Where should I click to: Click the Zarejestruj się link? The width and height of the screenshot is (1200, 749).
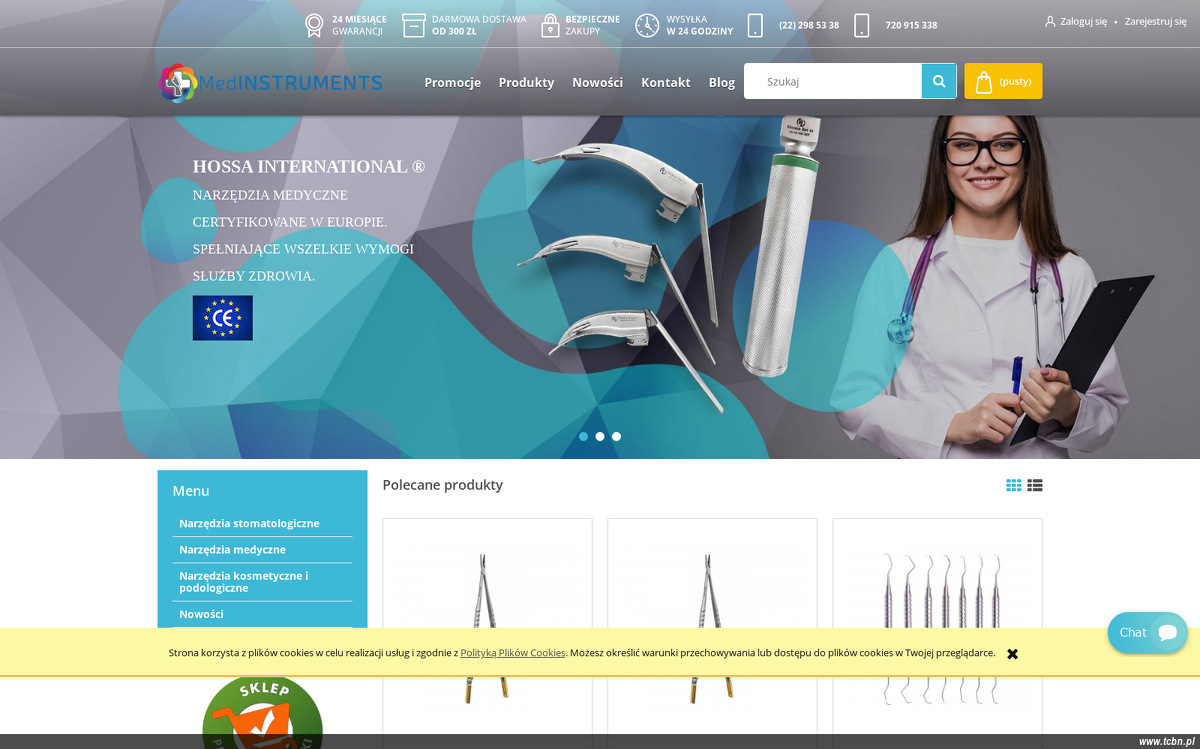click(1155, 21)
